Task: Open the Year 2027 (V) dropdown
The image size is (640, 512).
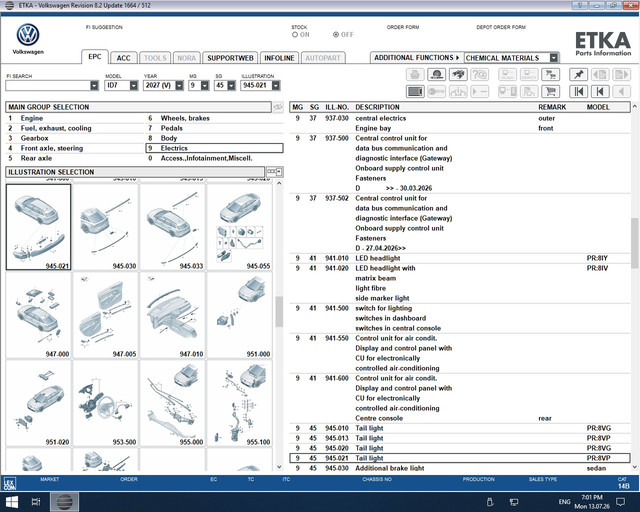Action: coord(179,85)
